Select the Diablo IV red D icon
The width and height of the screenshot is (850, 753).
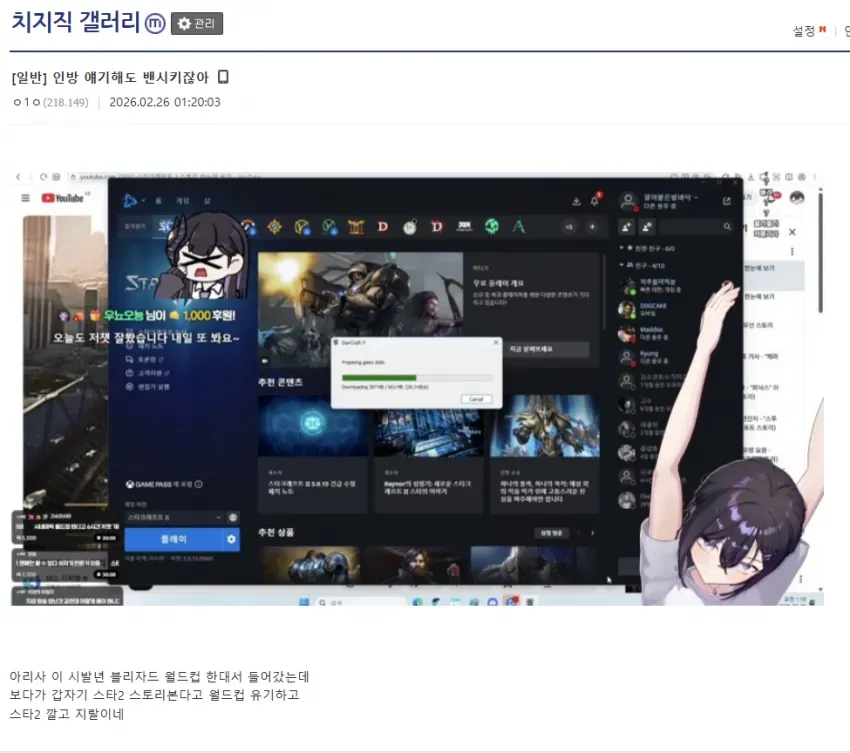tap(437, 227)
